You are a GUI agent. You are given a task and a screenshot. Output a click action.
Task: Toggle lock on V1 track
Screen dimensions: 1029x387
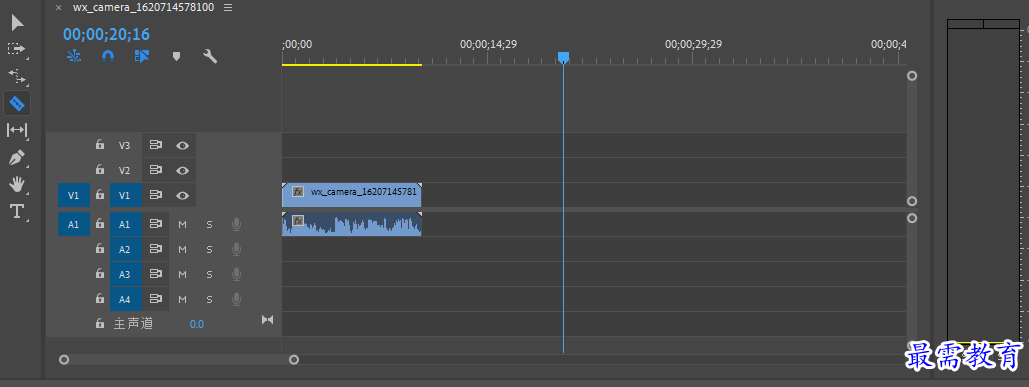pyautogui.click(x=100, y=195)
